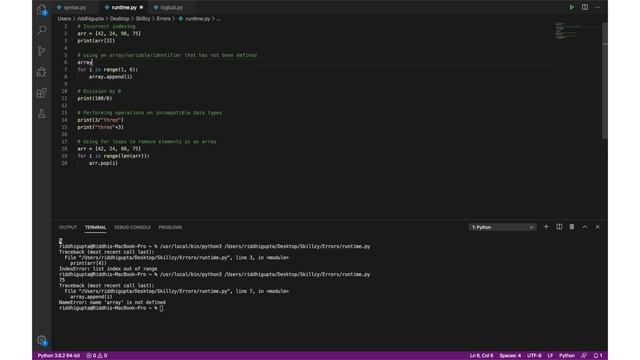The height and width of the screenshot is (360, 640).
Task: Change language mode 'Python' in status bar
Action: coord(567,356)
